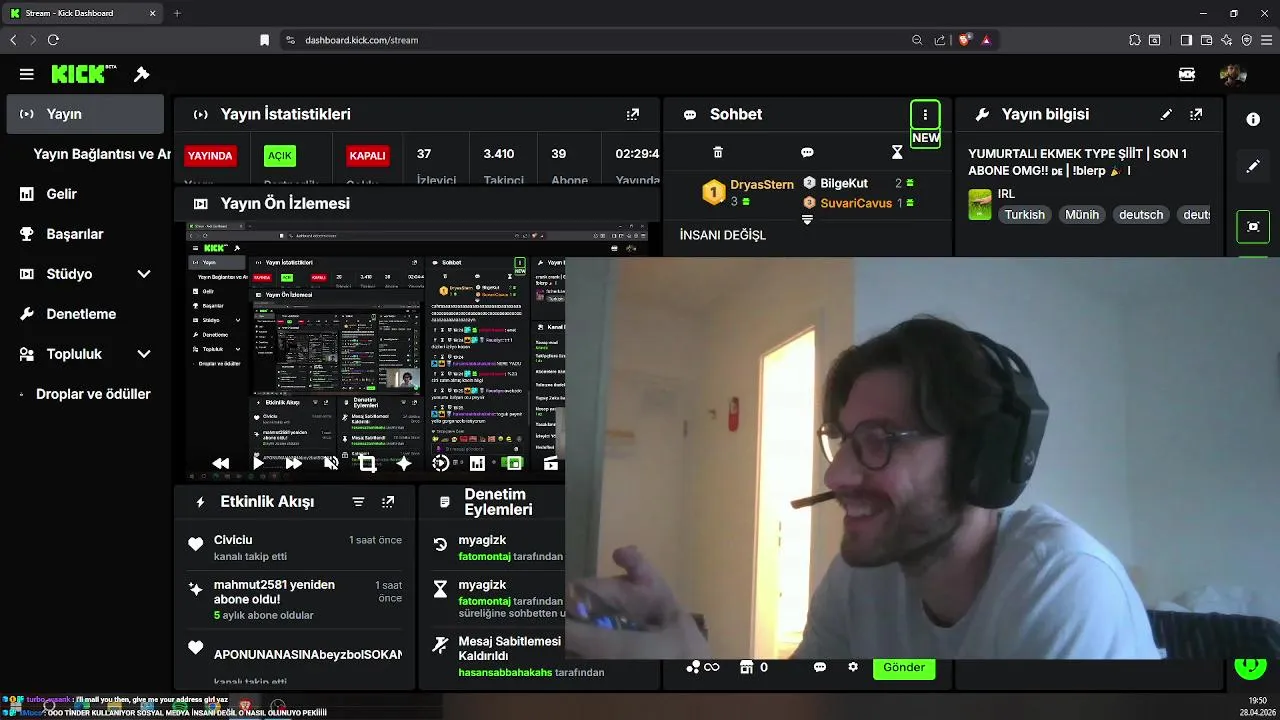The width and height of the screenshot is (1280, 720).
Task: Click the hourglass slow-mode icon in Sohbet
Action: click(x=897, y=152)
